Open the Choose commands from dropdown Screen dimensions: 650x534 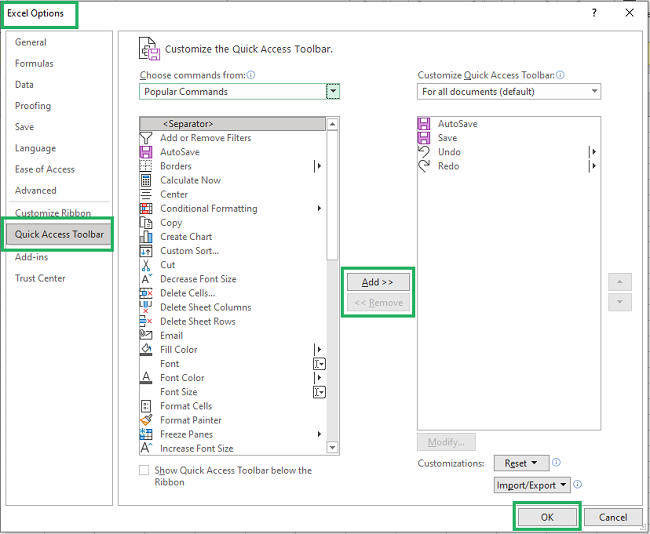[x=333, y=91]
